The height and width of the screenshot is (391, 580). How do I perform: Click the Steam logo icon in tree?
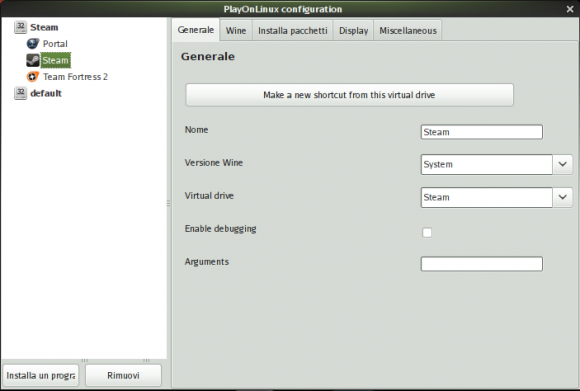[x=33, y=60]
